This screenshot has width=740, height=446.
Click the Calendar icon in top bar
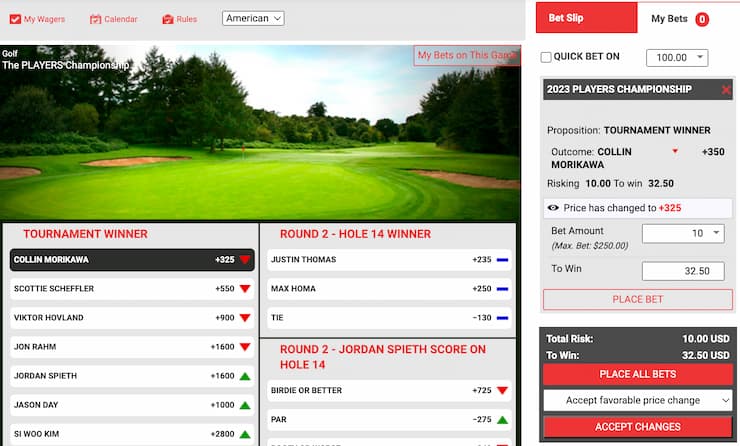(95, 19)
